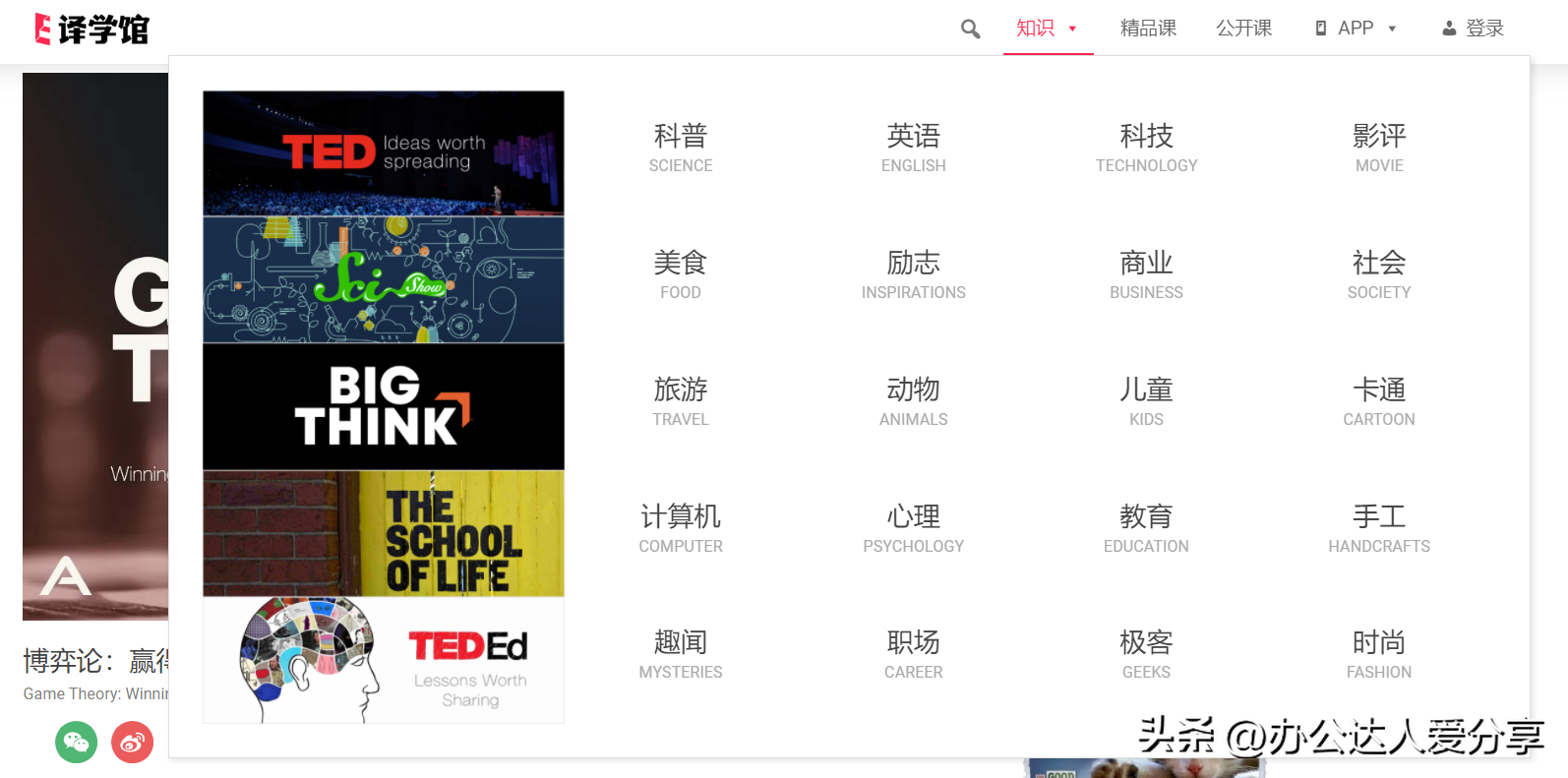Go to the 计算机 Computer category
Screen dimensions: 1568x778
[x=681, y=528]
